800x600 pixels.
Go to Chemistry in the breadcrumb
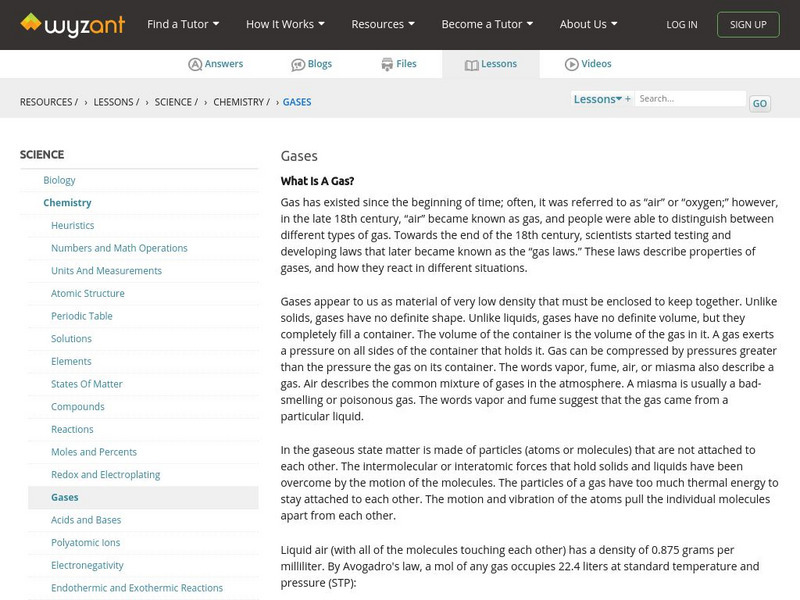pos(238,102)
